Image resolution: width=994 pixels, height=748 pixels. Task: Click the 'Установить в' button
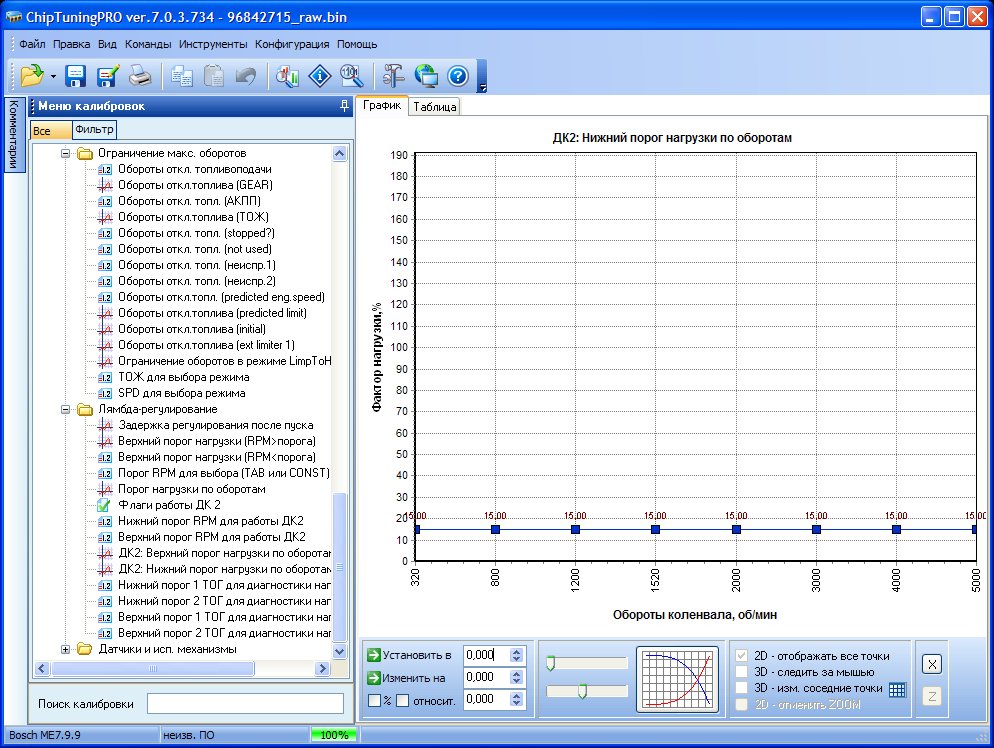(x=409, y=655)
